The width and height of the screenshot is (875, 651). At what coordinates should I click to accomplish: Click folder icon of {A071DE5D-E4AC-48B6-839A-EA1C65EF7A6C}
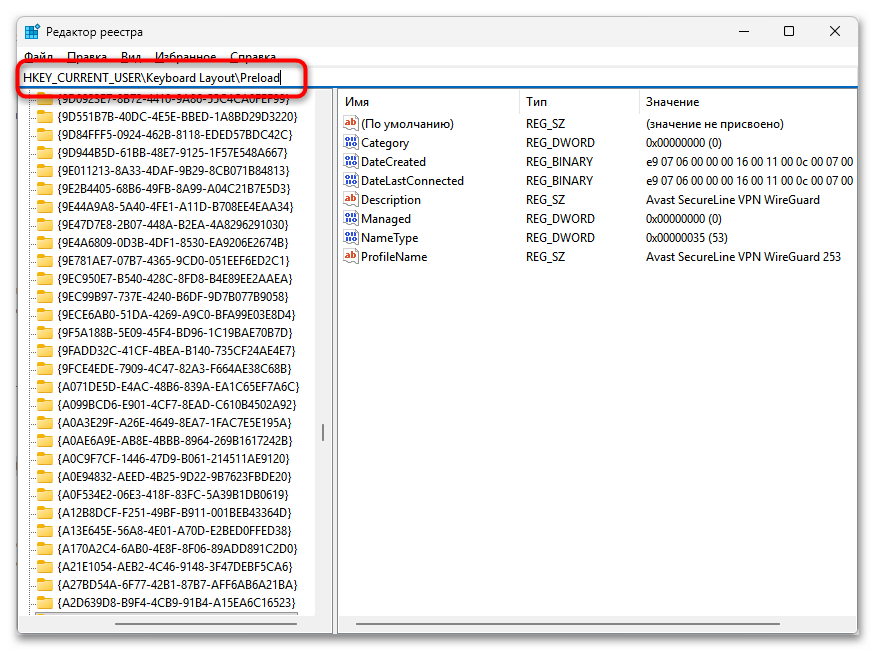pos(45,387)
